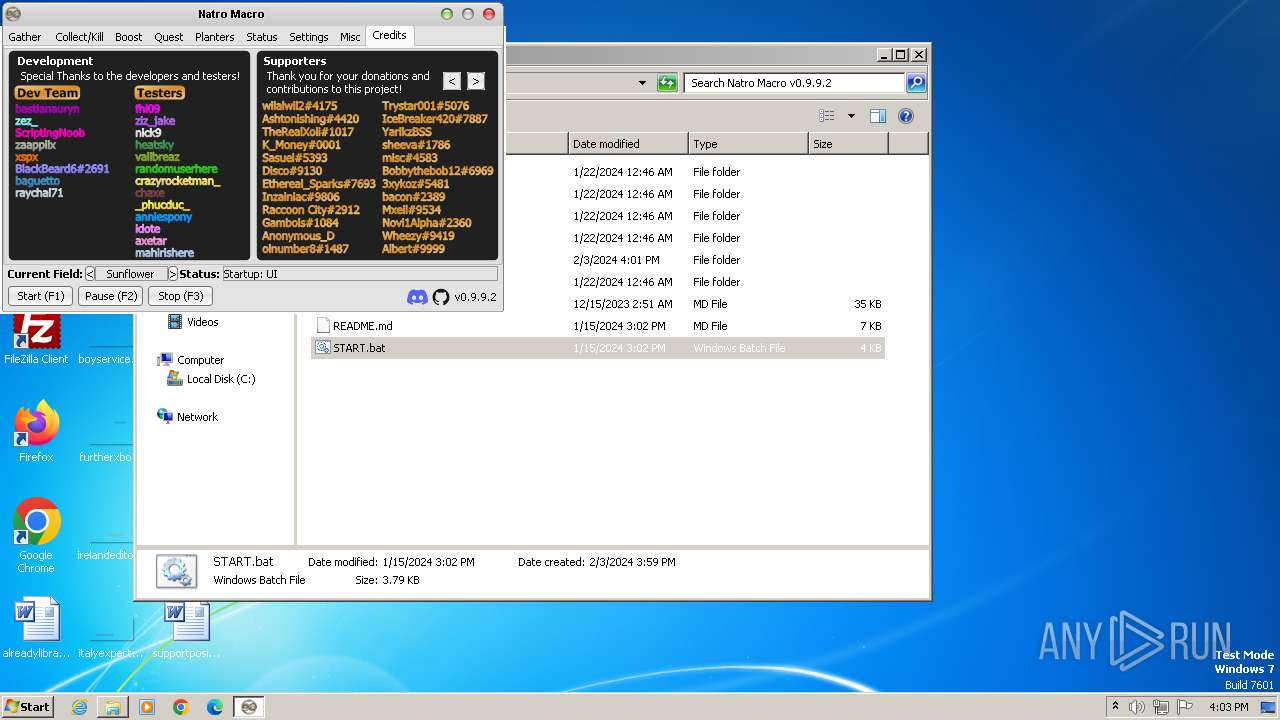Click the Stop (F3) button
The height and width of the screenshot is (720, 1280).
[x=181, y=296]
